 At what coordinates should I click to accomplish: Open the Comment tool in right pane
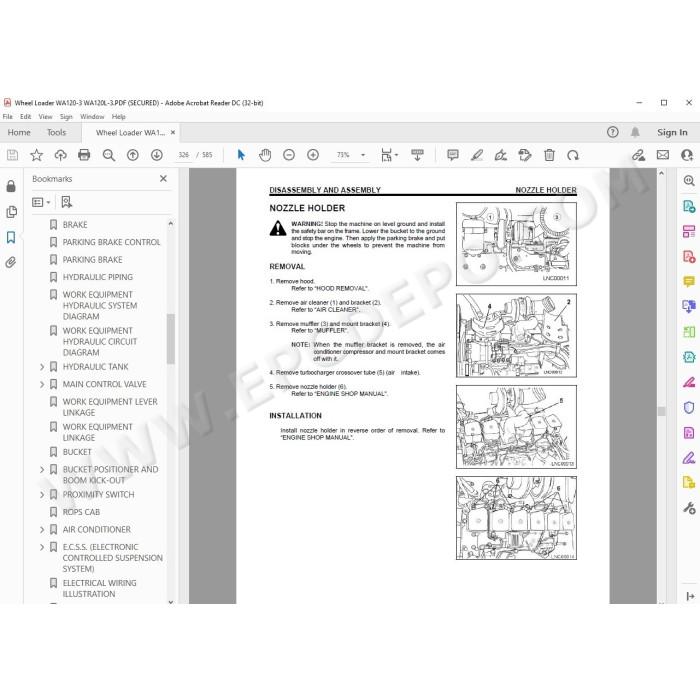tap(689, 281)
